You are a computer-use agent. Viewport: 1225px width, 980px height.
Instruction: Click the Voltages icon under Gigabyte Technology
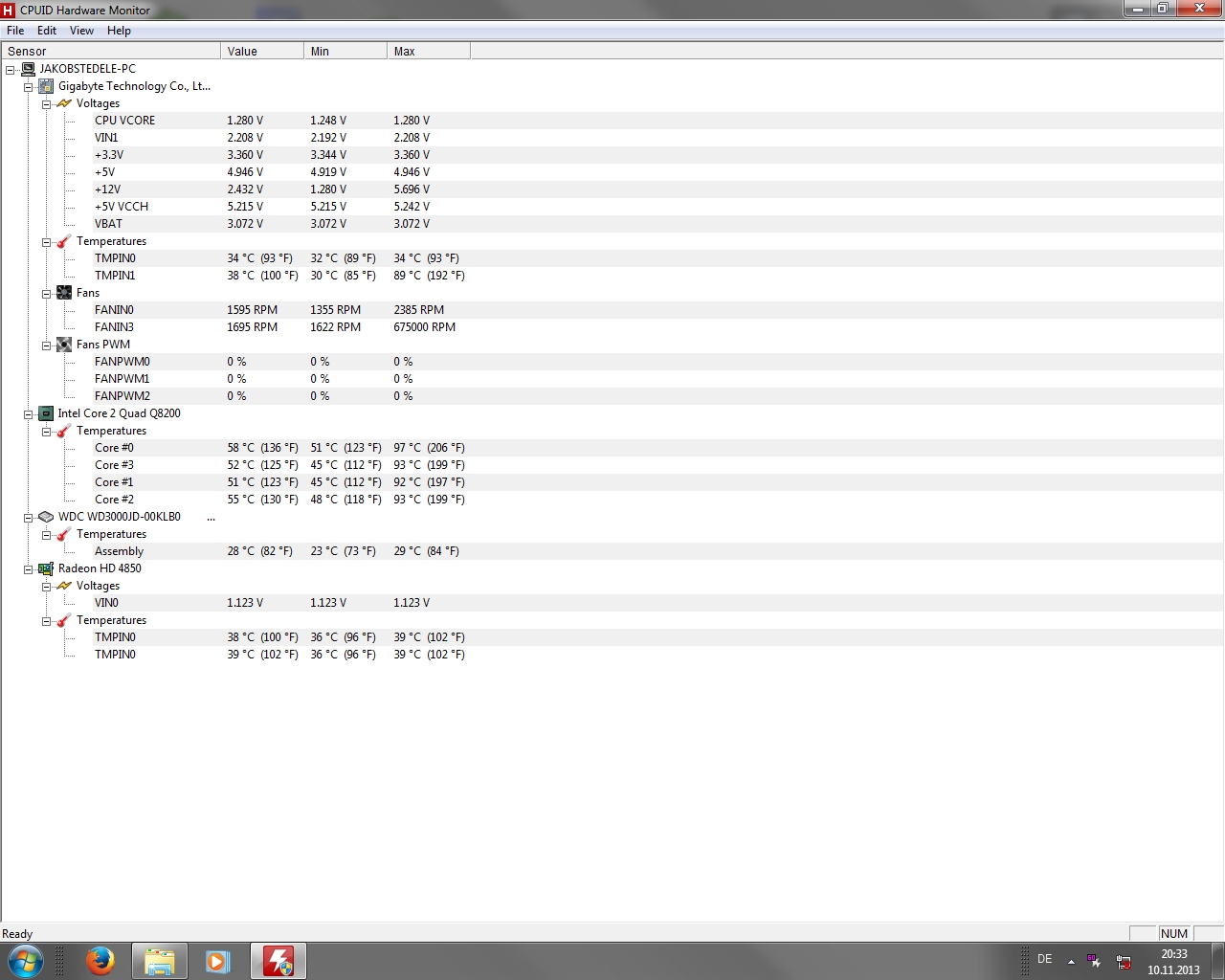click(x=64, y=103)
